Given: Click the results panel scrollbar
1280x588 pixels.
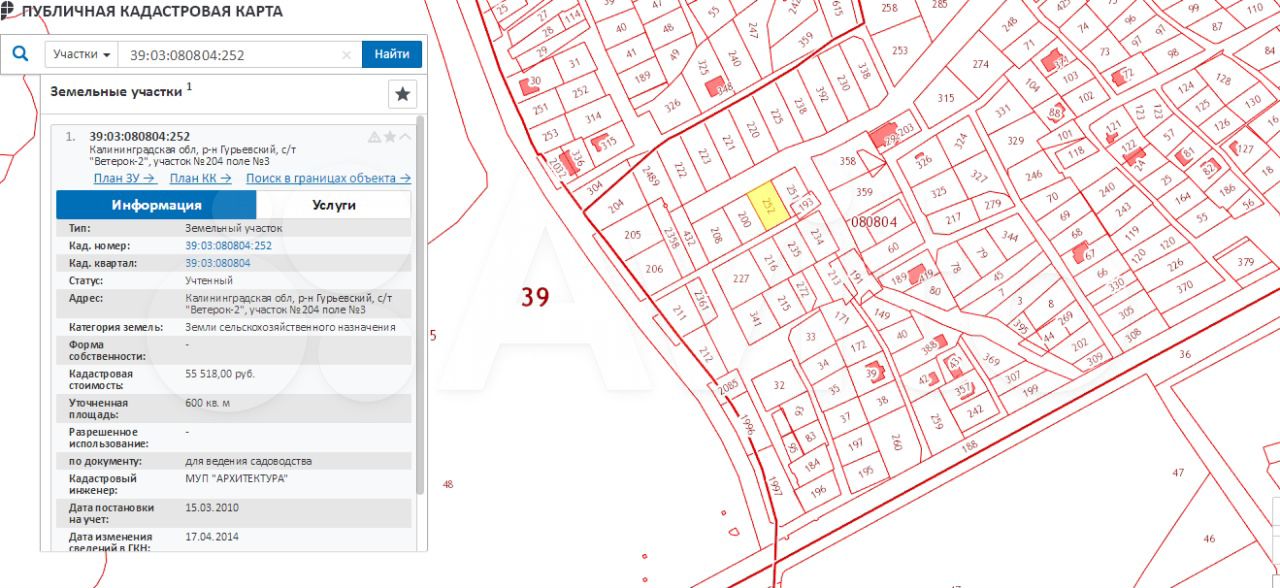Looking at the screenshot, I should tap(420, 300).
